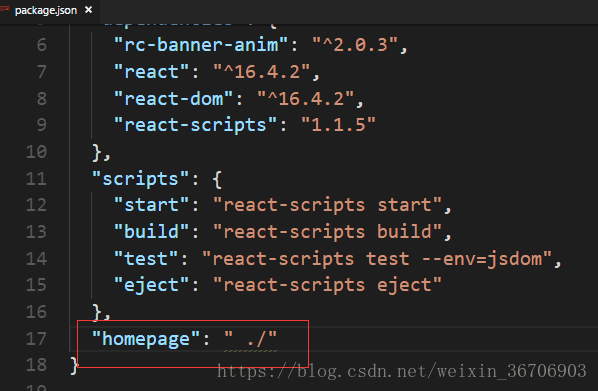
Task: Click the "react-scripts" key on line 9
Action: click(196, 125)
